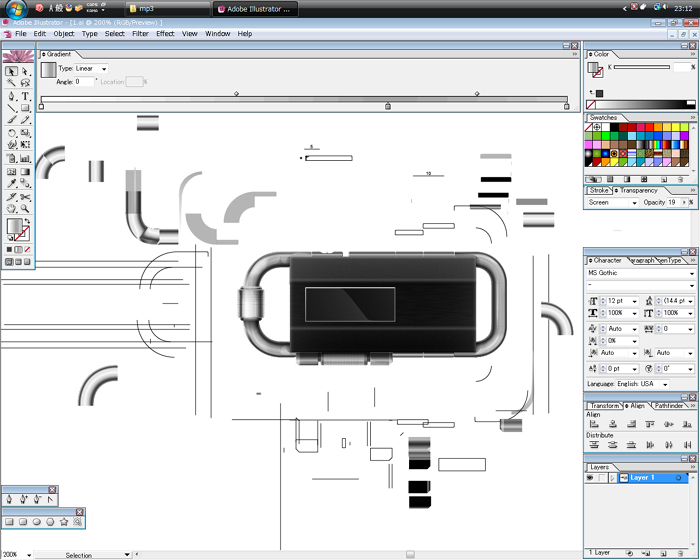Select the Pen tool
700x560 pixels.
[12, 97]
